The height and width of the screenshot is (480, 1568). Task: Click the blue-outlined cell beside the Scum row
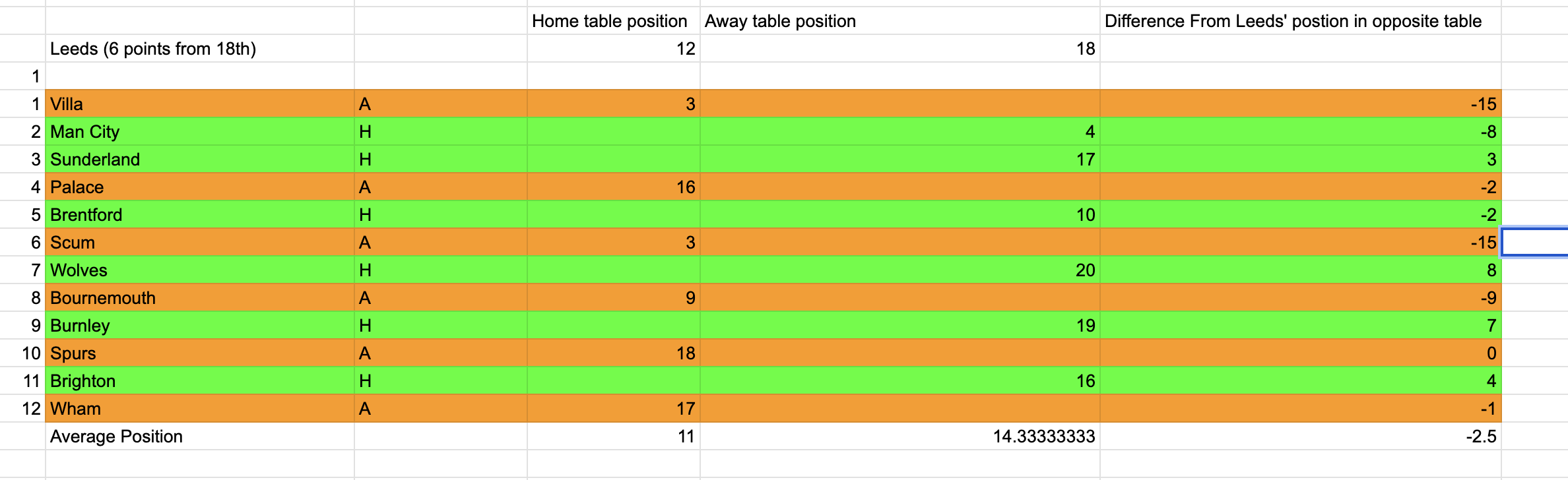tap(1535, 243)
